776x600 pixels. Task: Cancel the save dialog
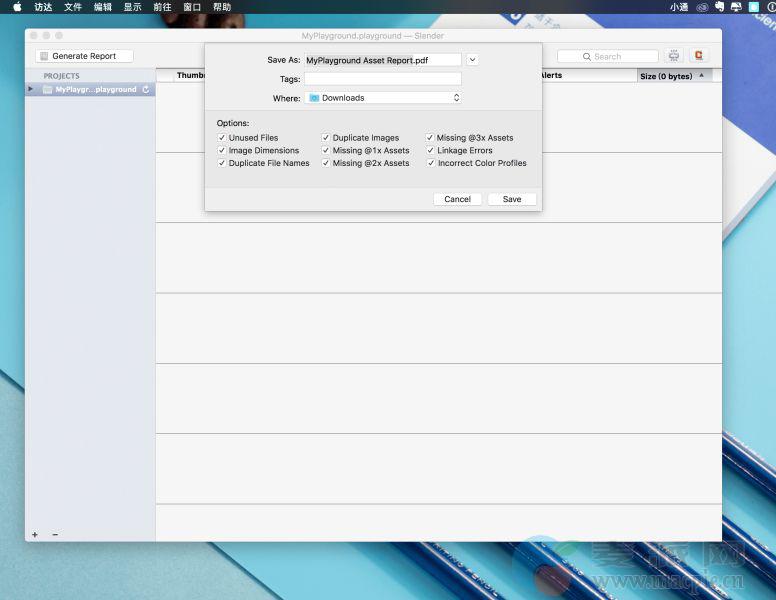click(457, 199)
